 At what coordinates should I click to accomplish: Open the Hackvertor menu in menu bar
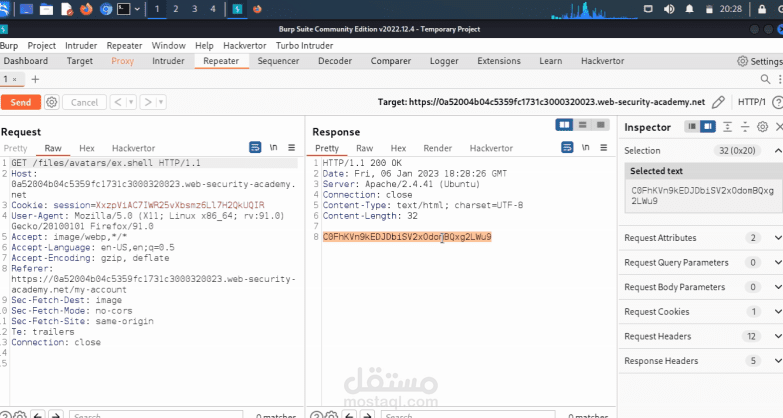(x=245, y=45)
